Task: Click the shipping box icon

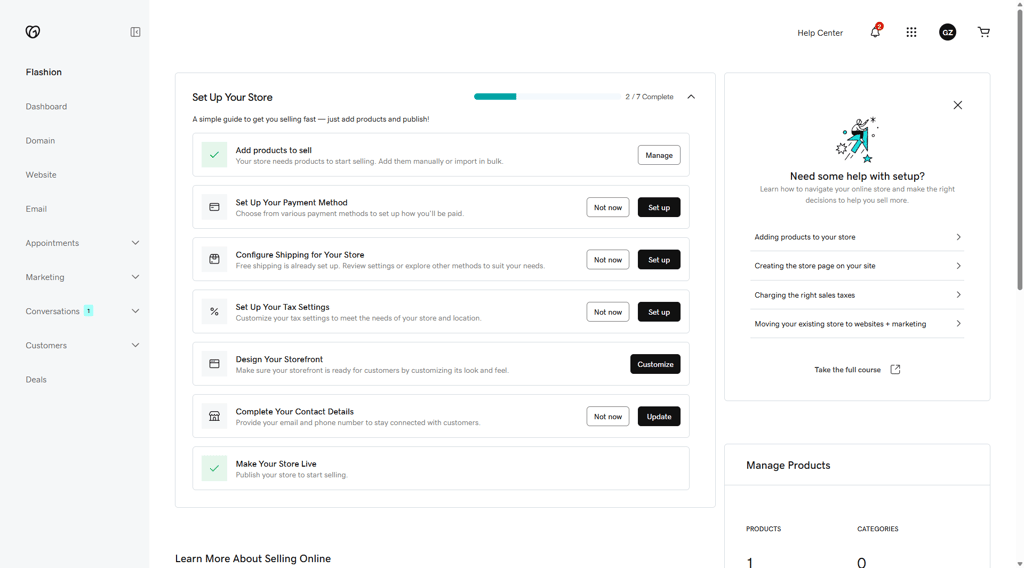Action: [214, 259]
